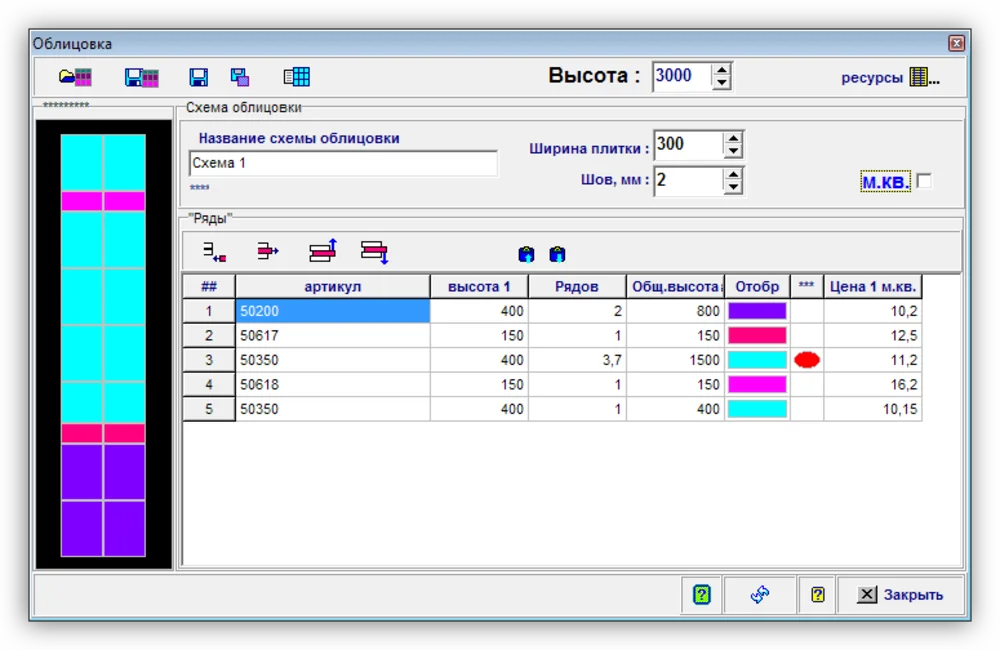Open saved cladding scheme folder icon

[x=75, y=77]
